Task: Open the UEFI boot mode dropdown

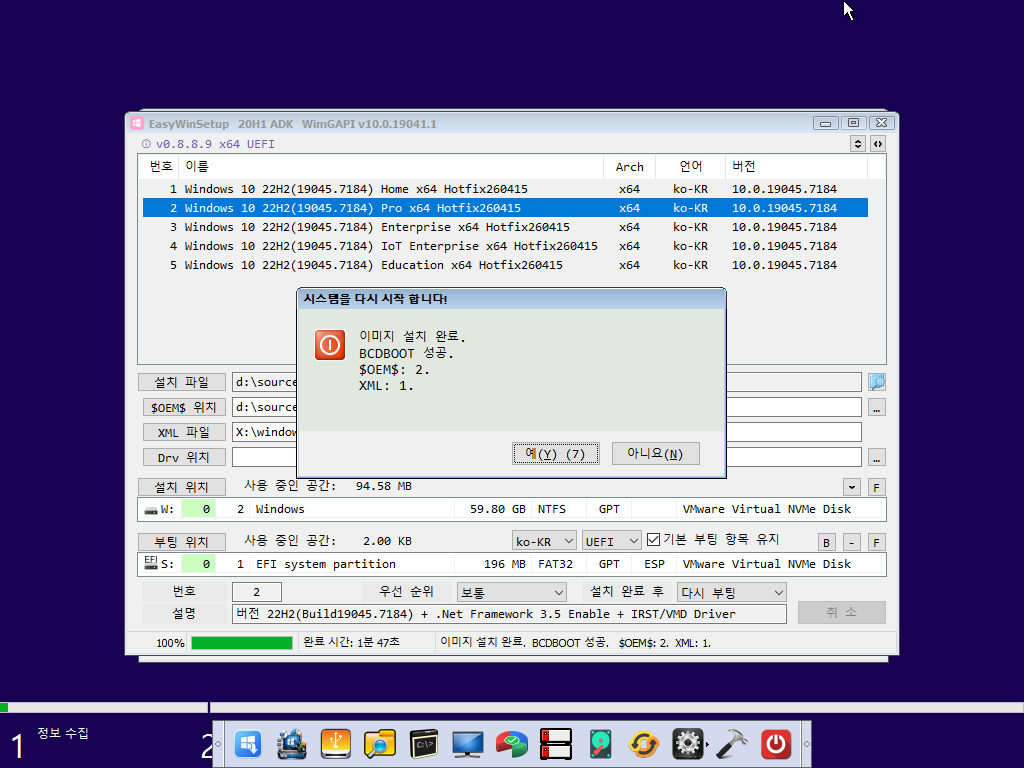Action: (611, 541)
